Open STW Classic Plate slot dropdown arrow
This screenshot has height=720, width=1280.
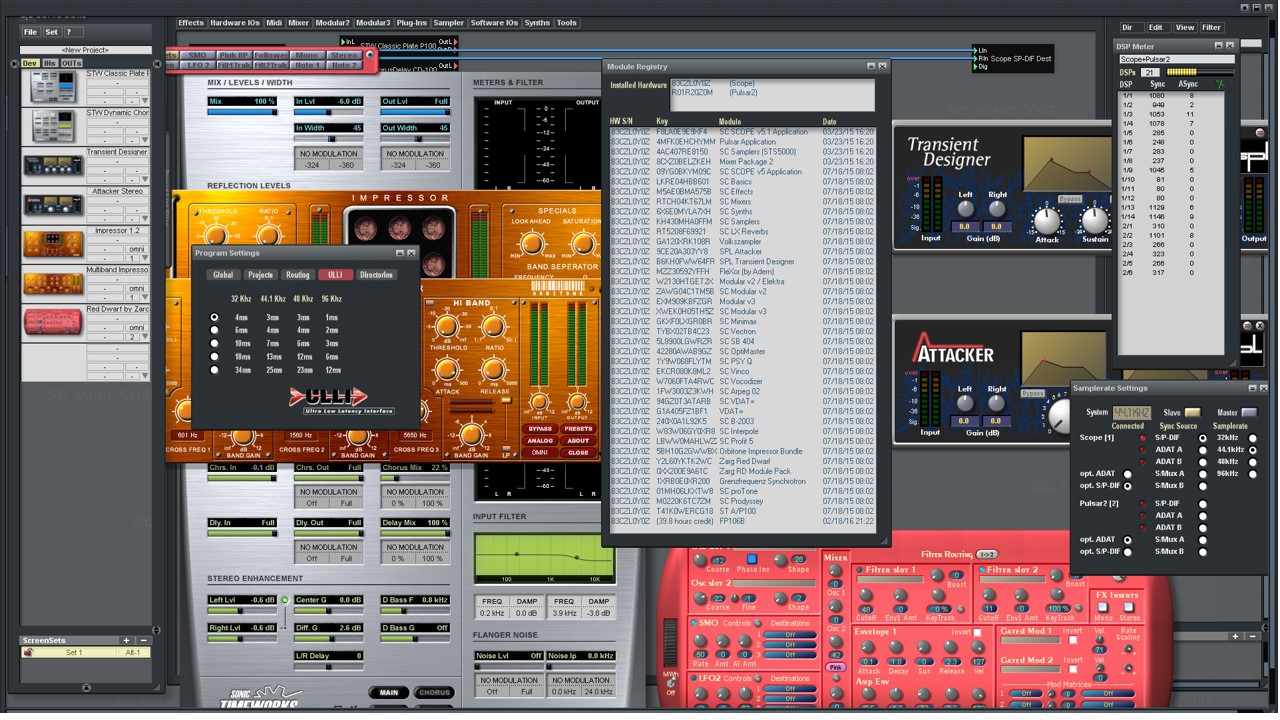(145, 101)
